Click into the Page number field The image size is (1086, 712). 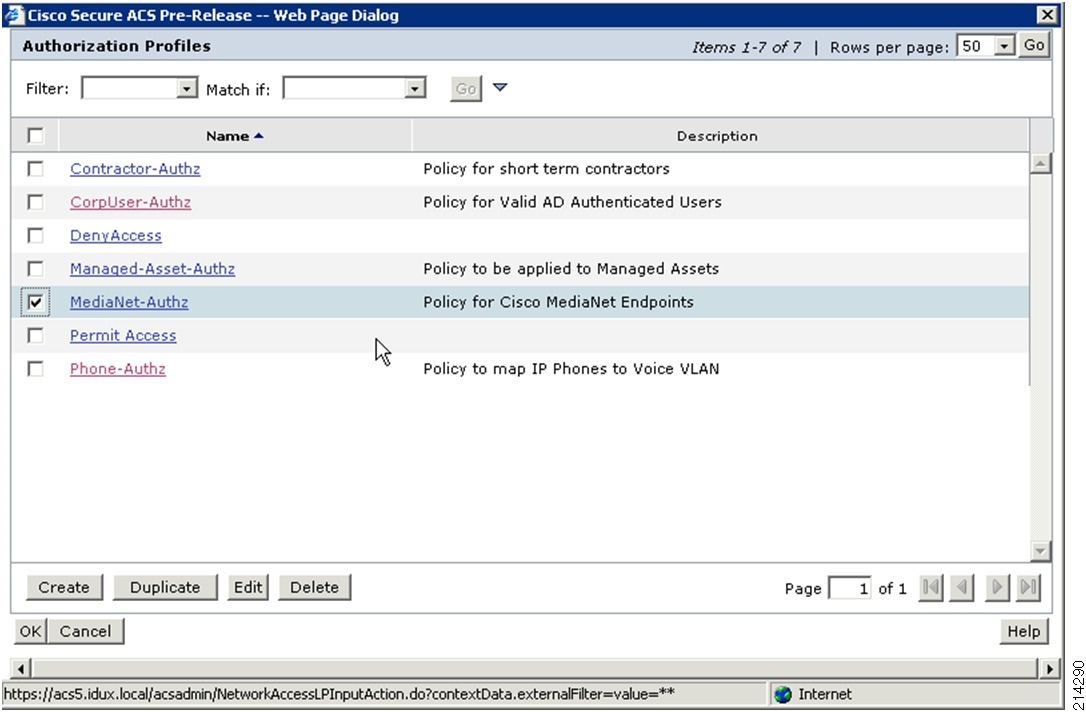tap(850, 588)
